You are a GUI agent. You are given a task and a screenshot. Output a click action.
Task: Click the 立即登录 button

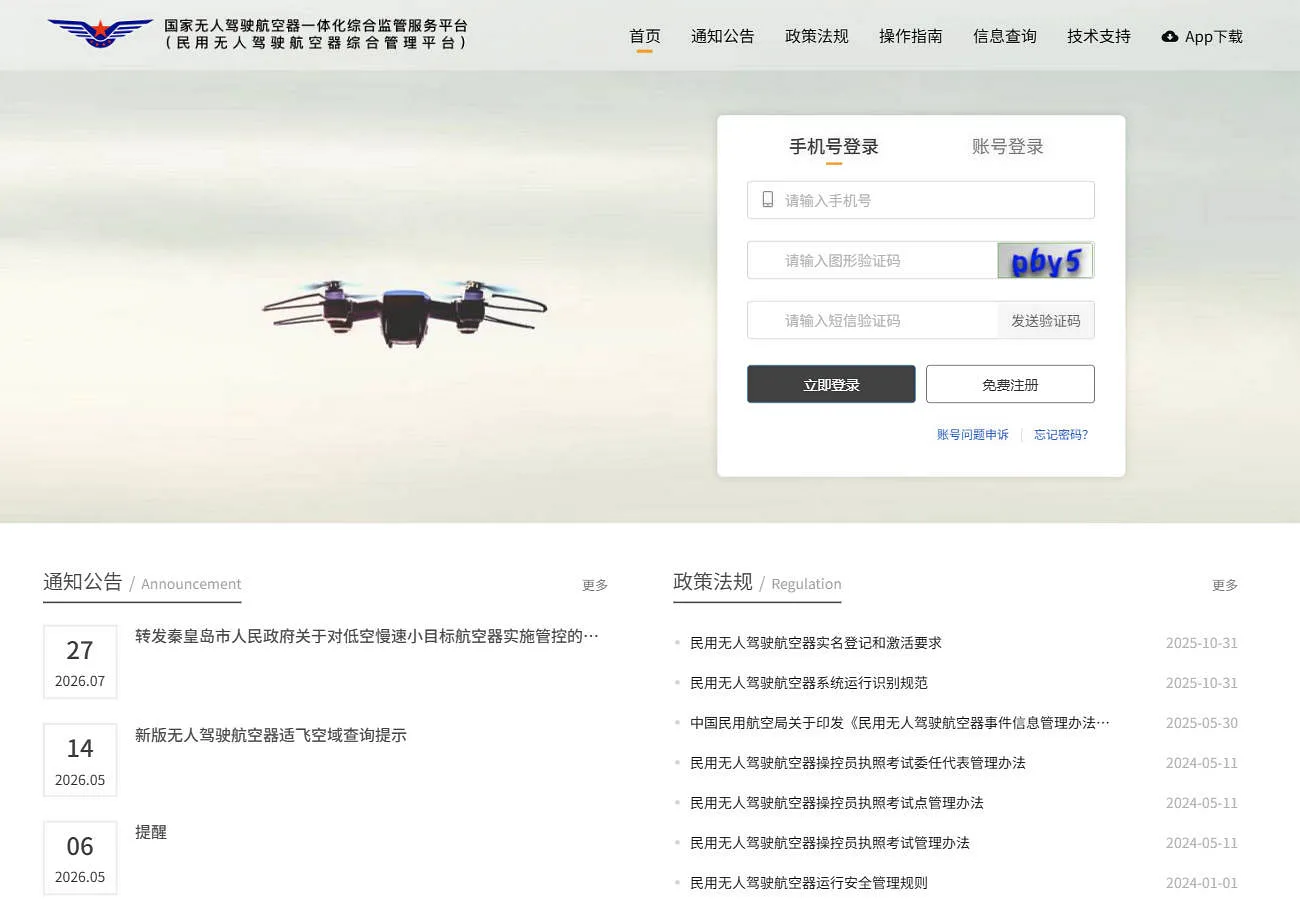[x=831, y=384]
